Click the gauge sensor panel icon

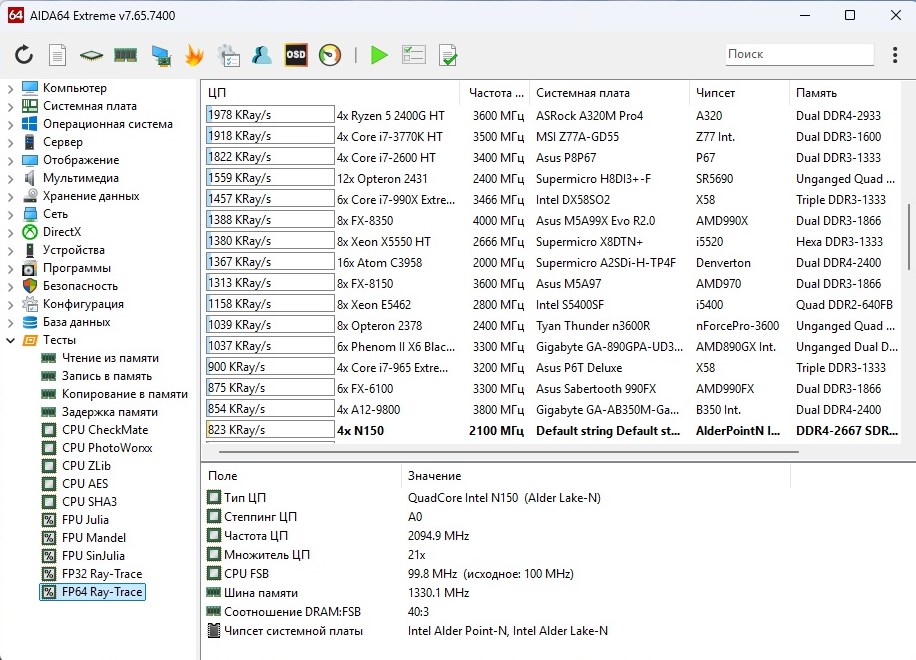click(x=330, y=55)
